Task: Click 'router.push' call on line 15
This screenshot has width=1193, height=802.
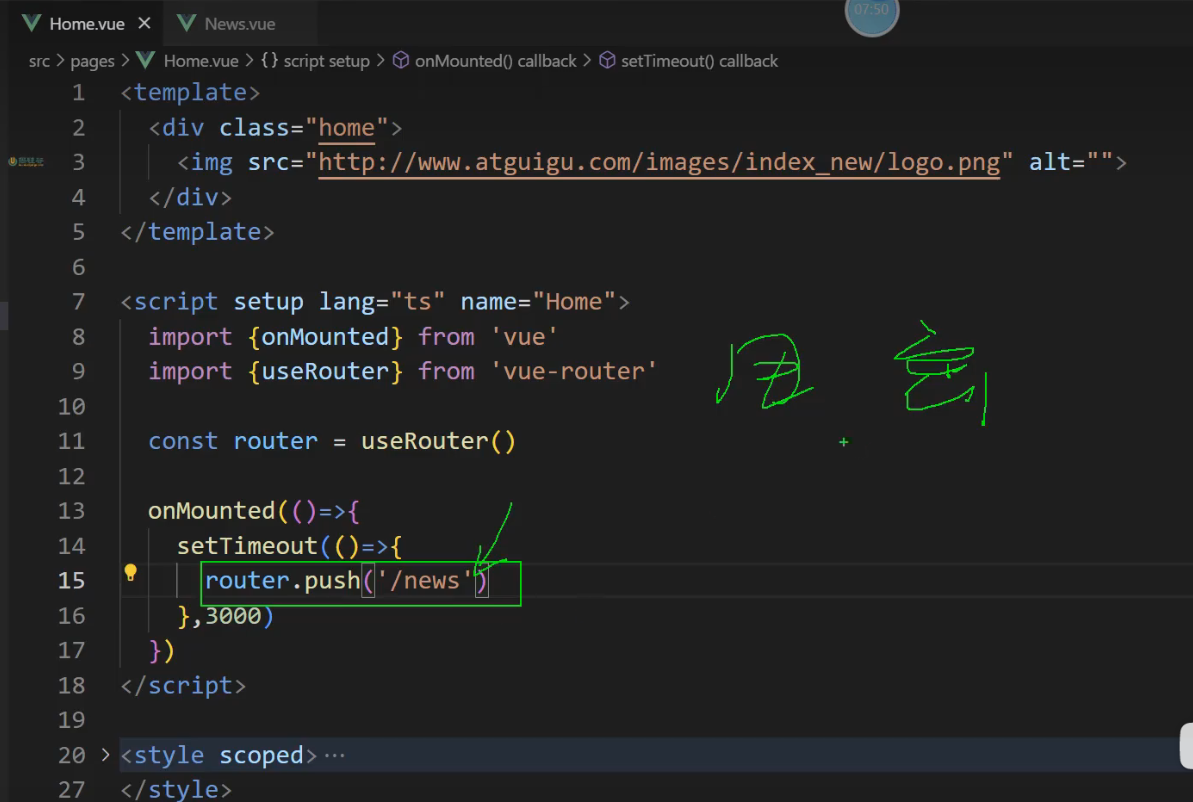Action: [282, 581]
